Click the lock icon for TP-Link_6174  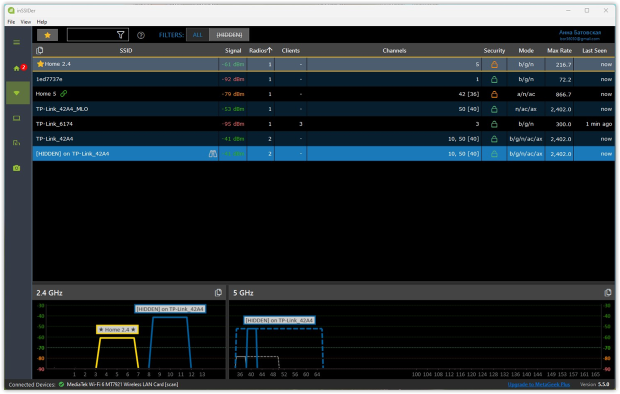tap(494, 124)
